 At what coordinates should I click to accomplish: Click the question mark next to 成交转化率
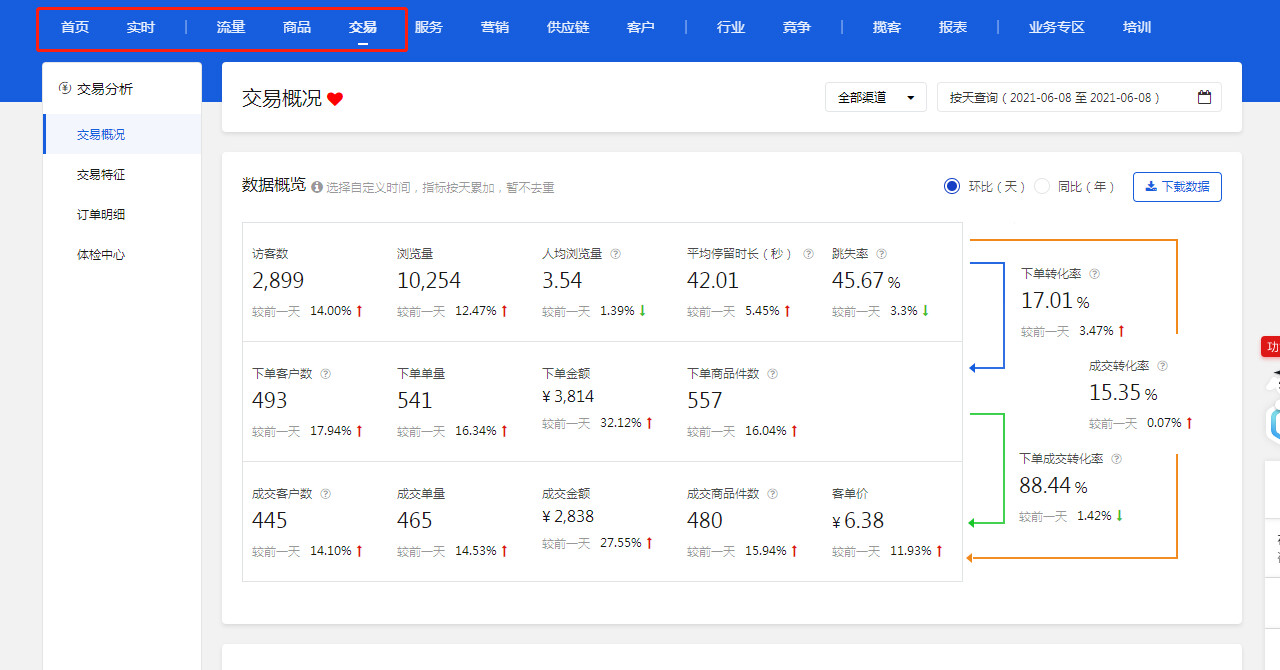click(x=1162, y=367)
